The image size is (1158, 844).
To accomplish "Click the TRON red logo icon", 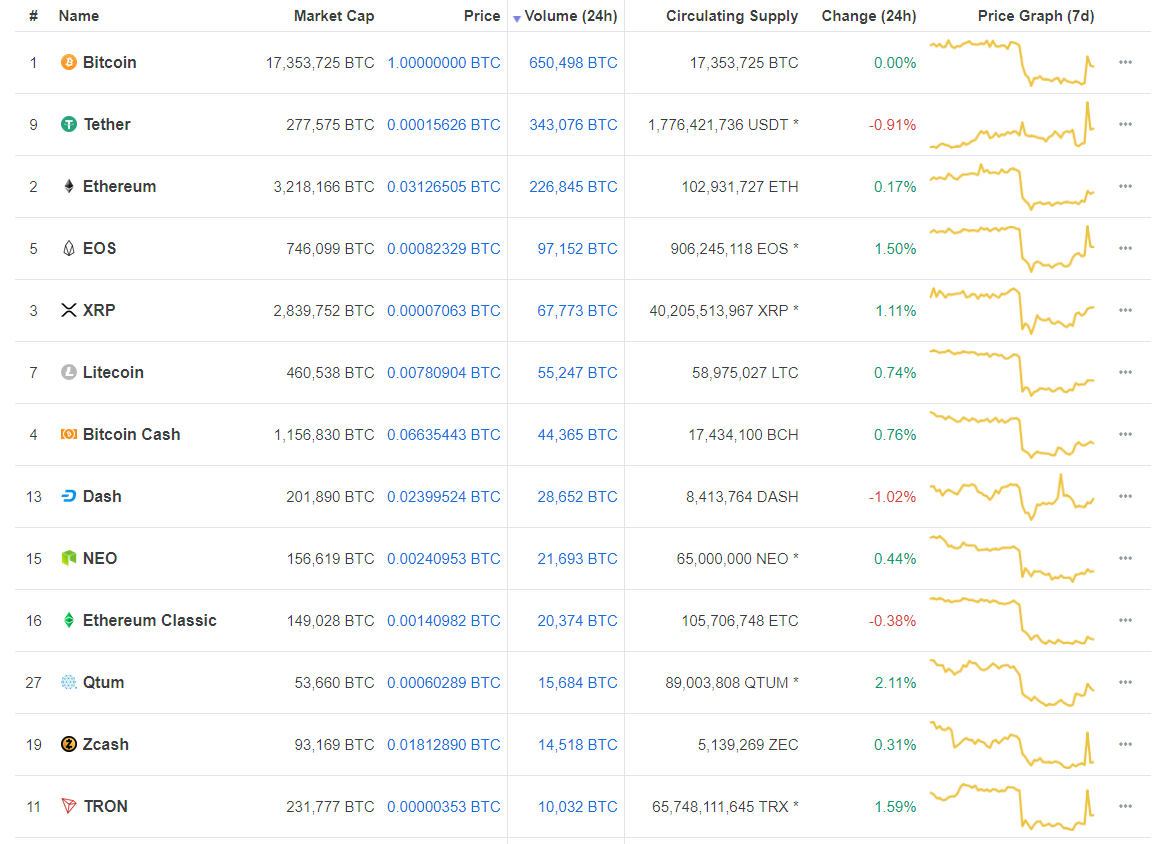I will click(69, 806).
